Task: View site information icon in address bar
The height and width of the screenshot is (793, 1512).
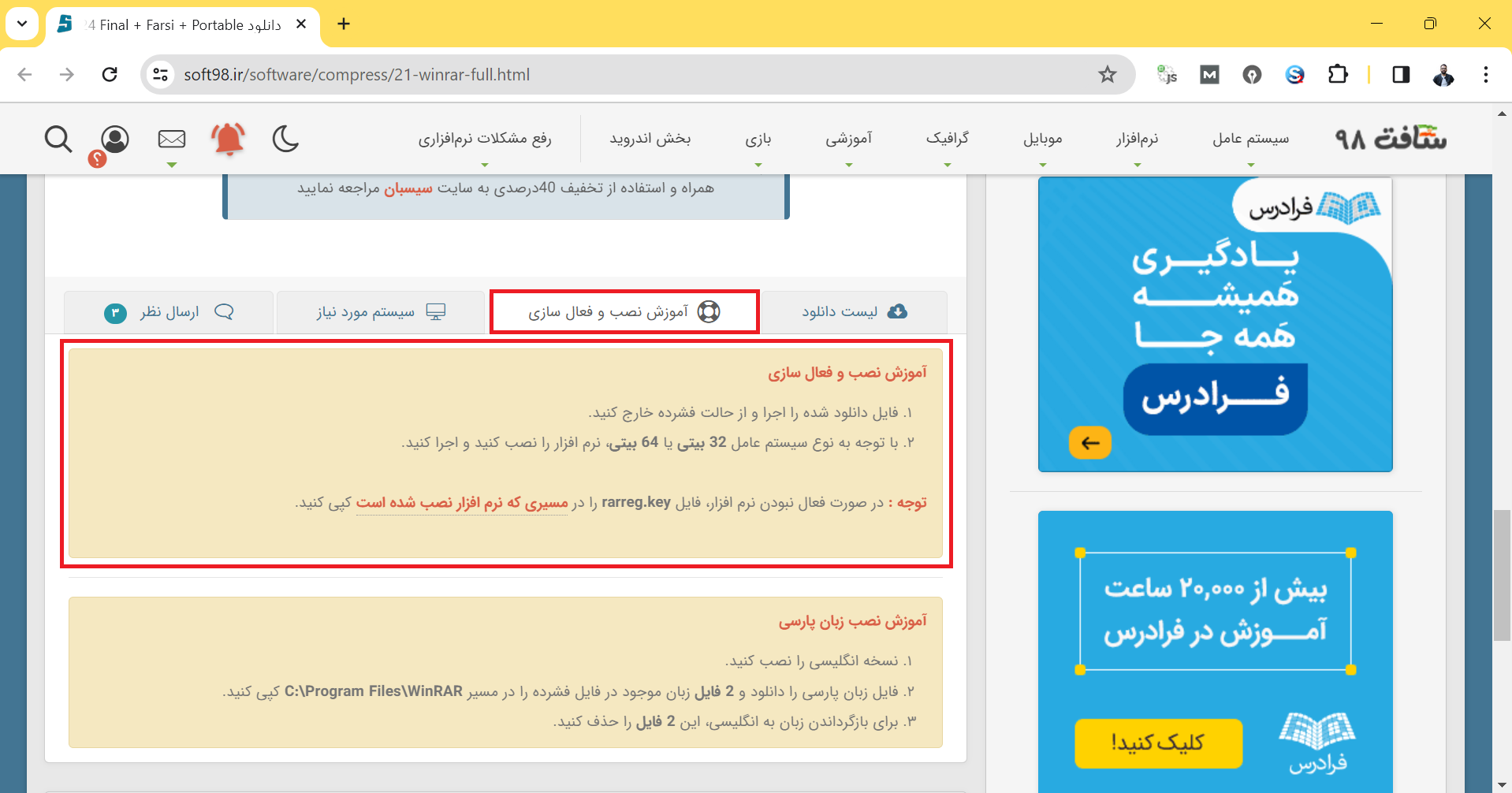Action: click(x=161, y=75)
